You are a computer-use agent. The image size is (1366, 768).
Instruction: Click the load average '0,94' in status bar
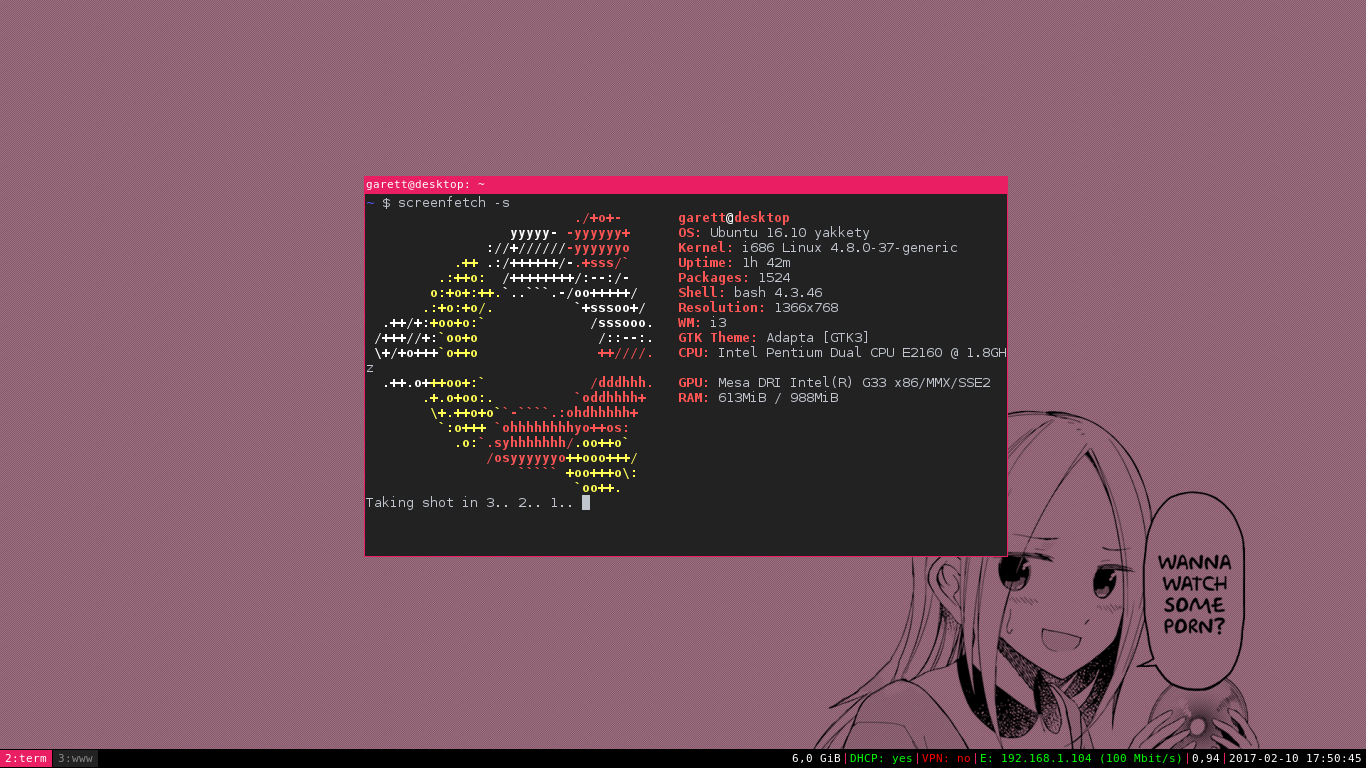1205,758
